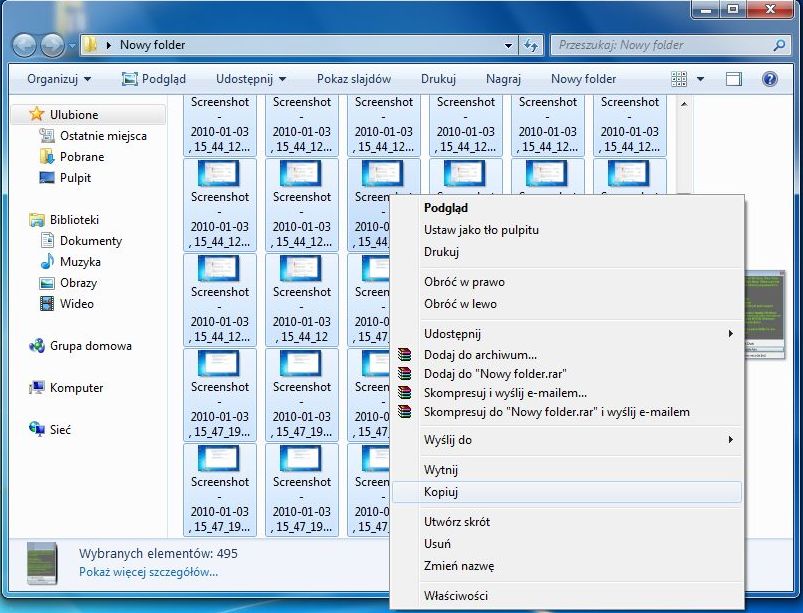
Task: Choose Dodaj do "Nowy folder.rar"
Action: pos(566,374)
